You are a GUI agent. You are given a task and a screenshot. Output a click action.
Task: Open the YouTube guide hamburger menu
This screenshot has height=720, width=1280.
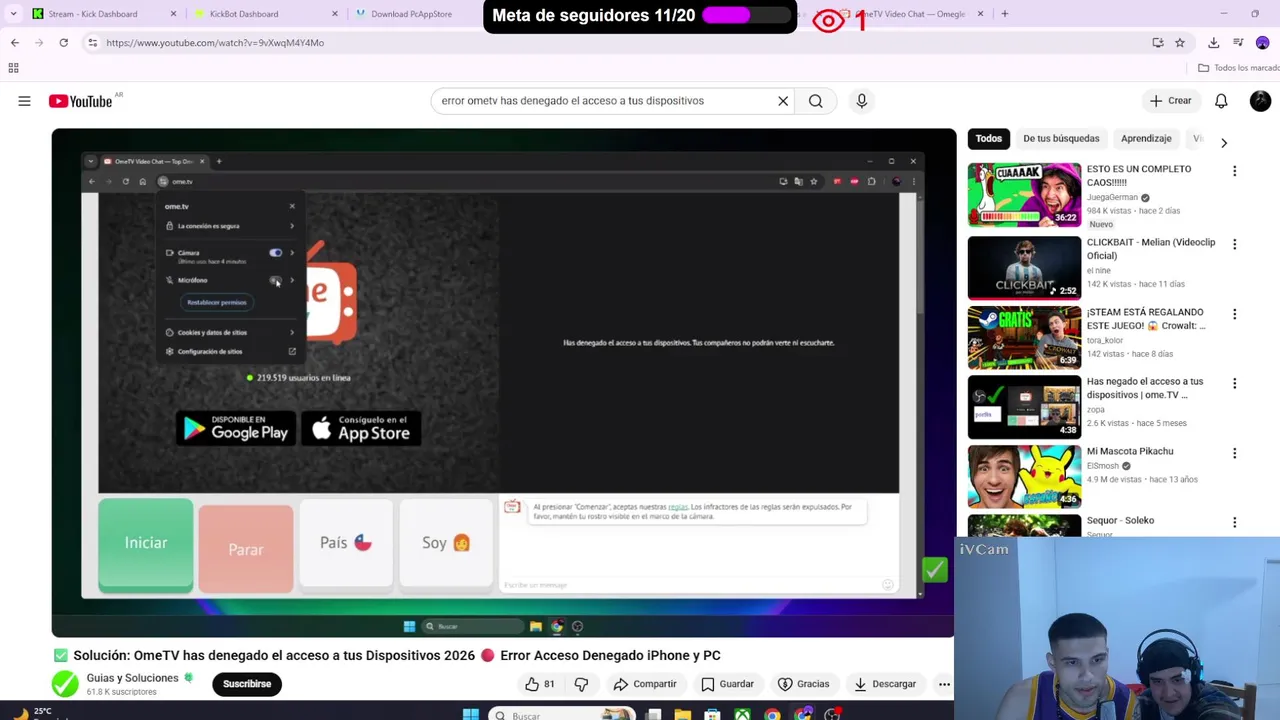(24, 101)
